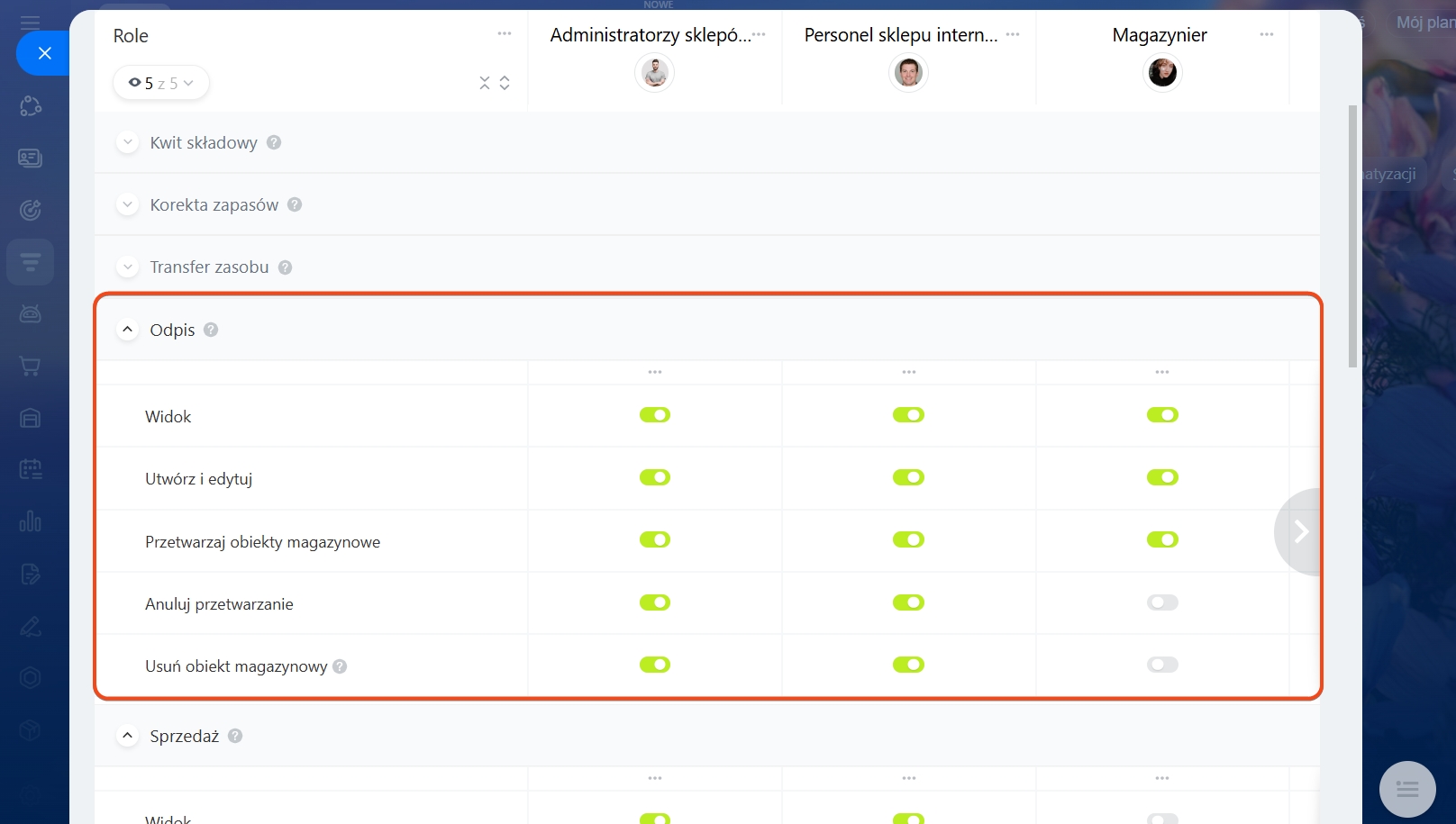Toggle Anuluj przetwarzanie for Personel sklepu
This screenshot has height=824, width=1456.
908,602
